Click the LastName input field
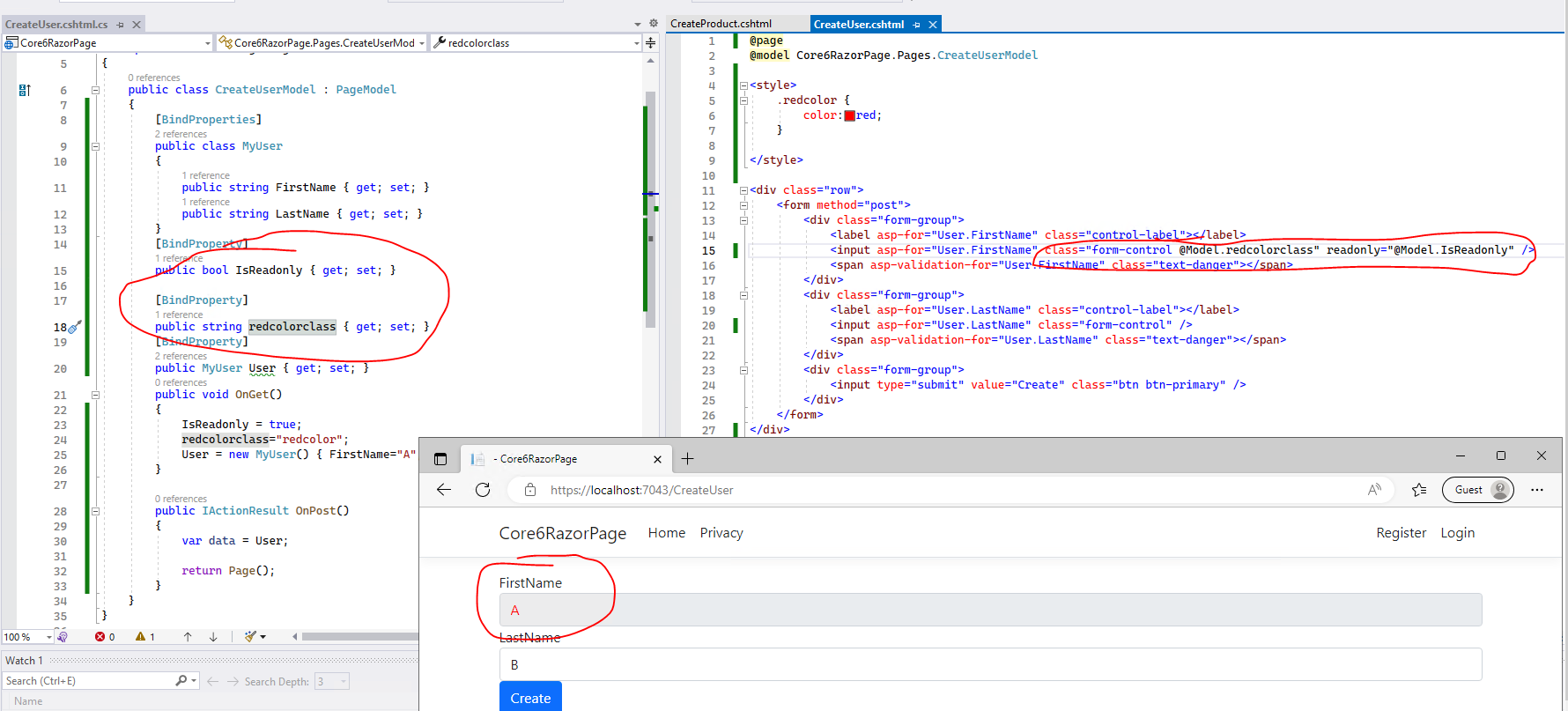The image size is (1568, 711). (x=990, y=664)
